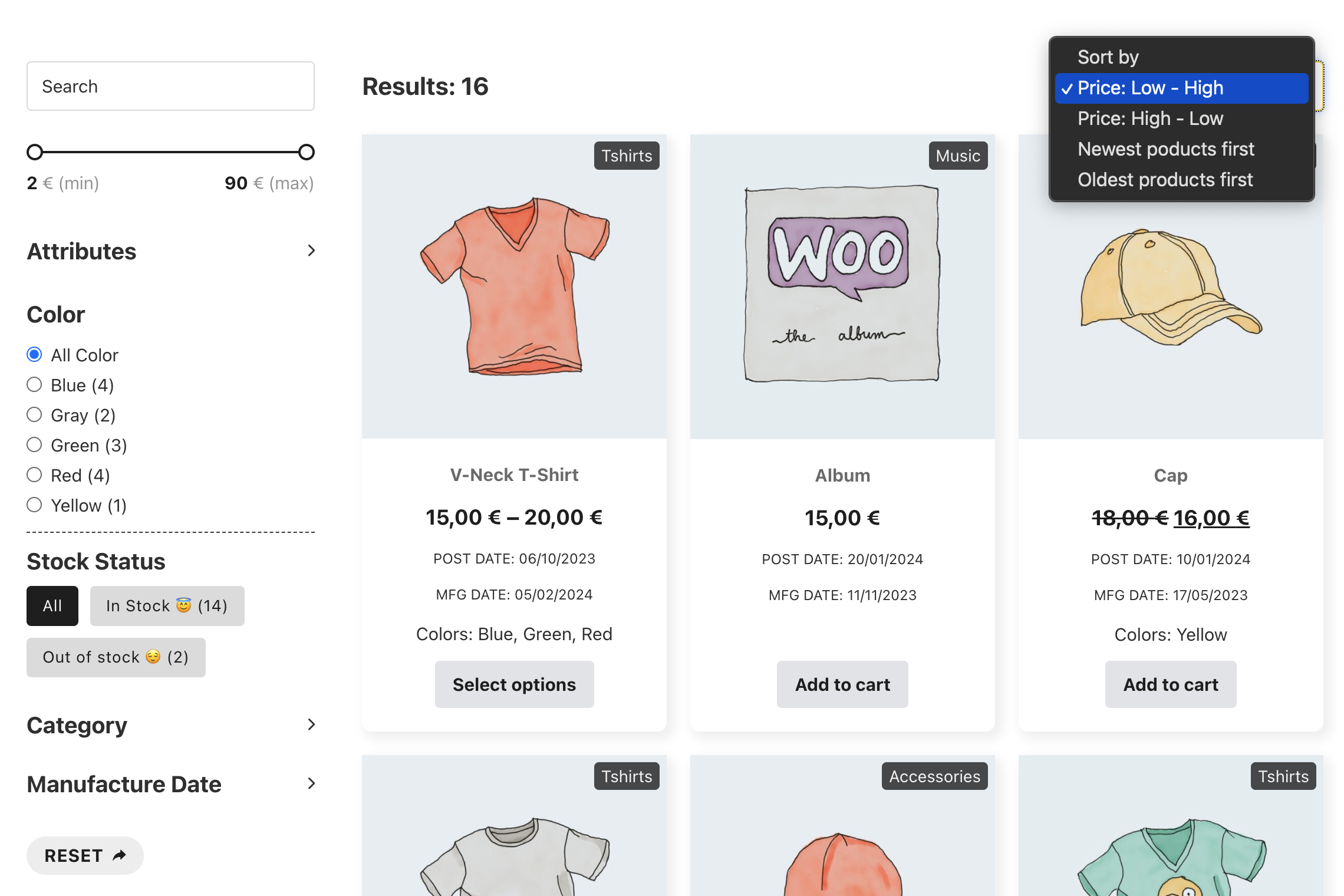Filter by In Stock status

point(167,605)
